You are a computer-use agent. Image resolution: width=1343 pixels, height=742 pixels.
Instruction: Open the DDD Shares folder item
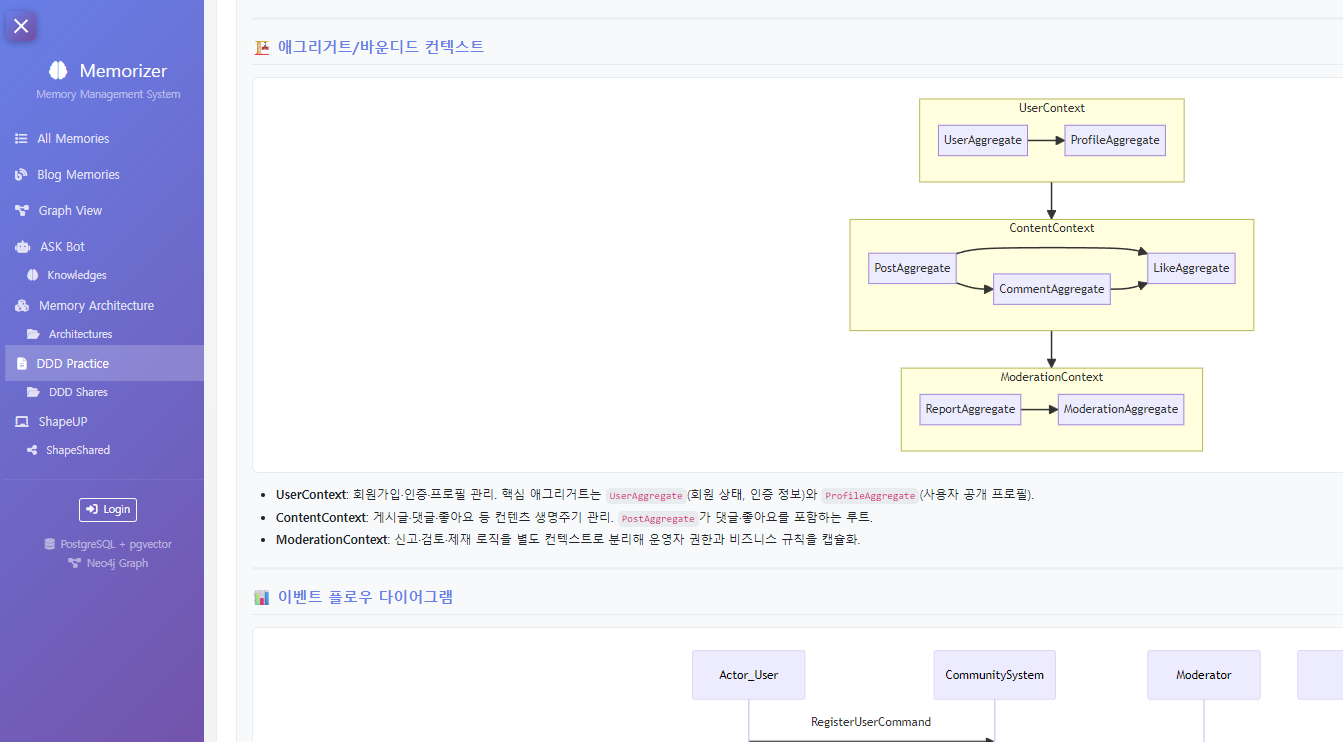tap(78, 393)
